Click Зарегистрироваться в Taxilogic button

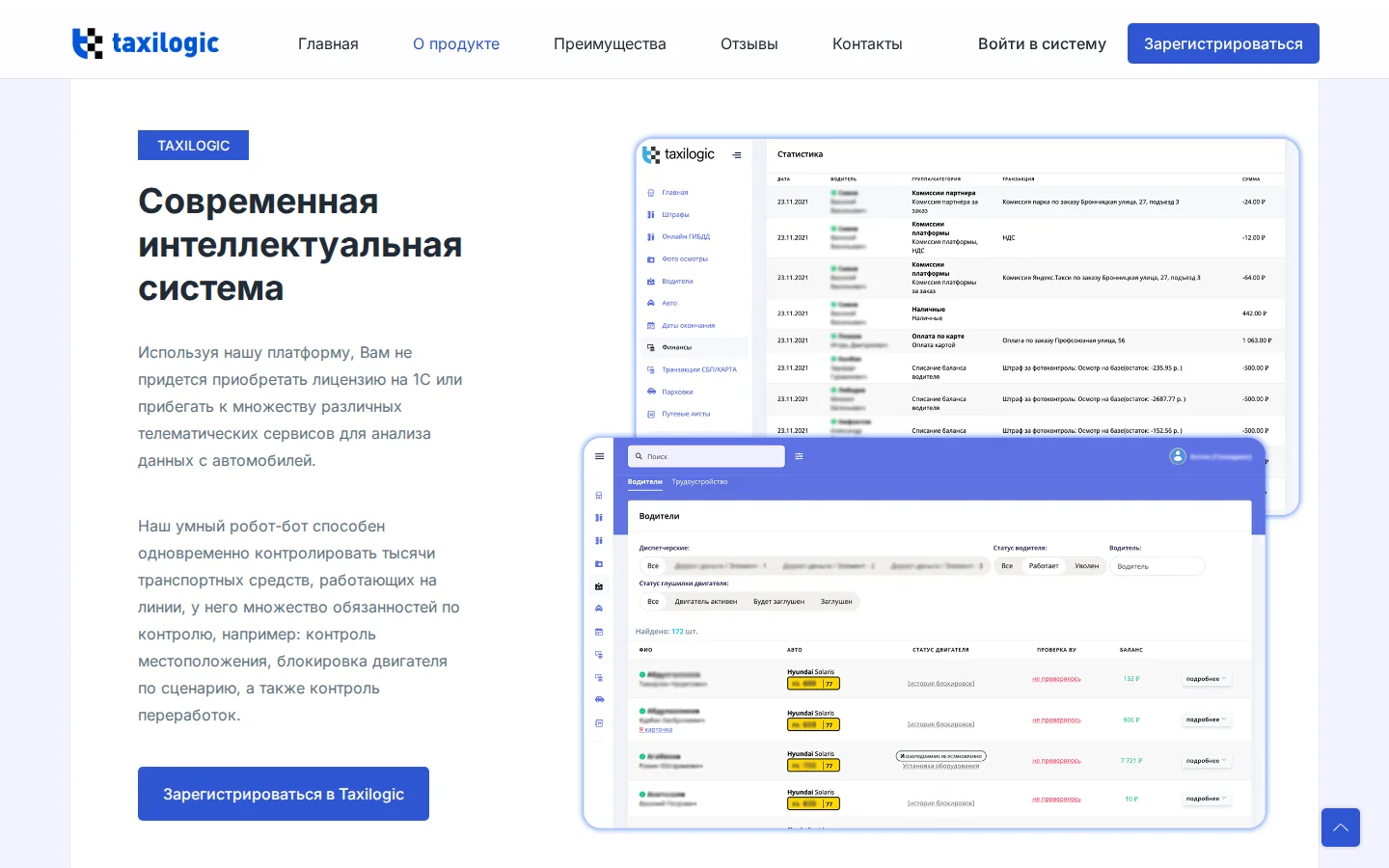(284, 794)
